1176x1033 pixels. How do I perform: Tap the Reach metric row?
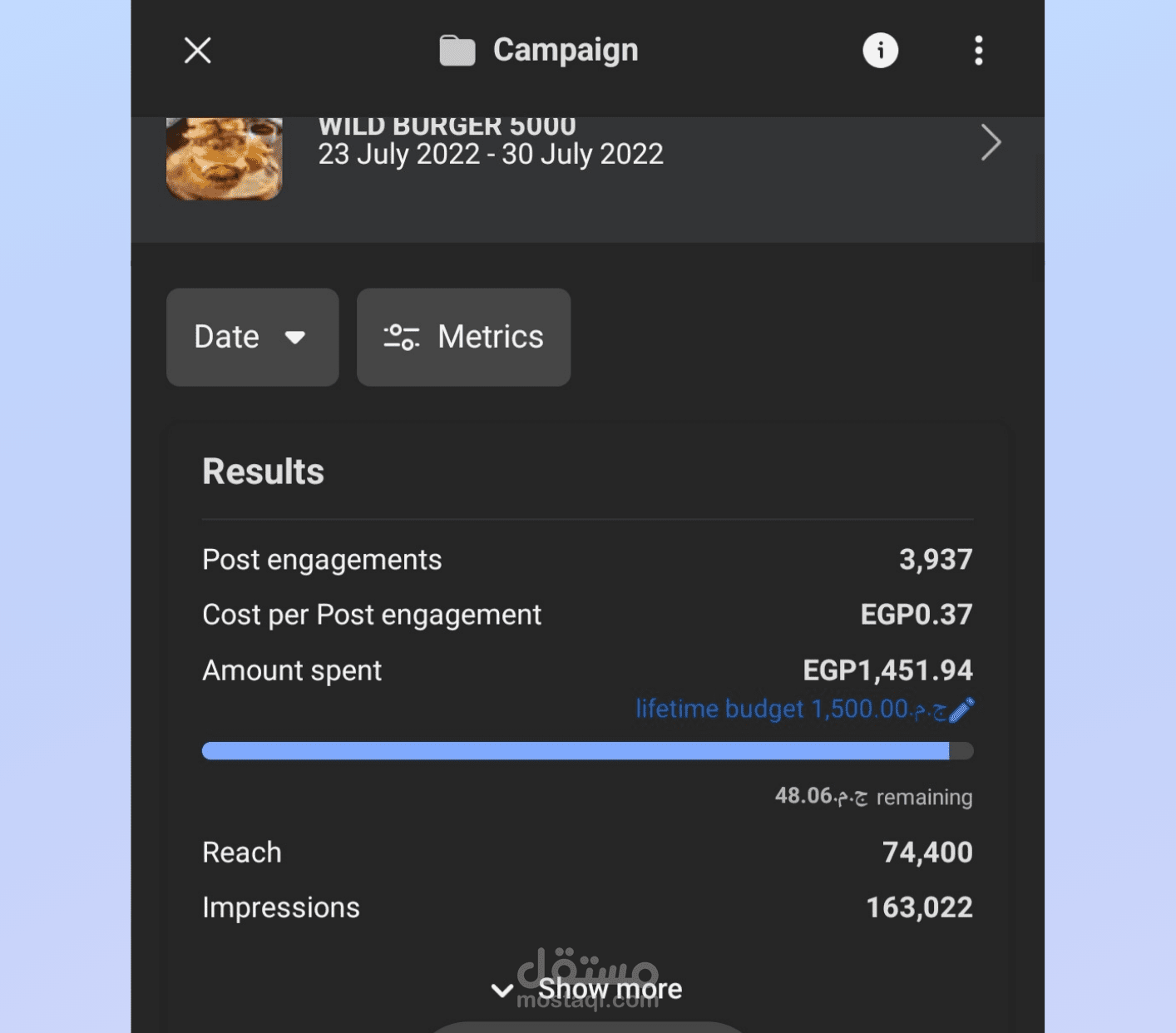pos(587,853)
